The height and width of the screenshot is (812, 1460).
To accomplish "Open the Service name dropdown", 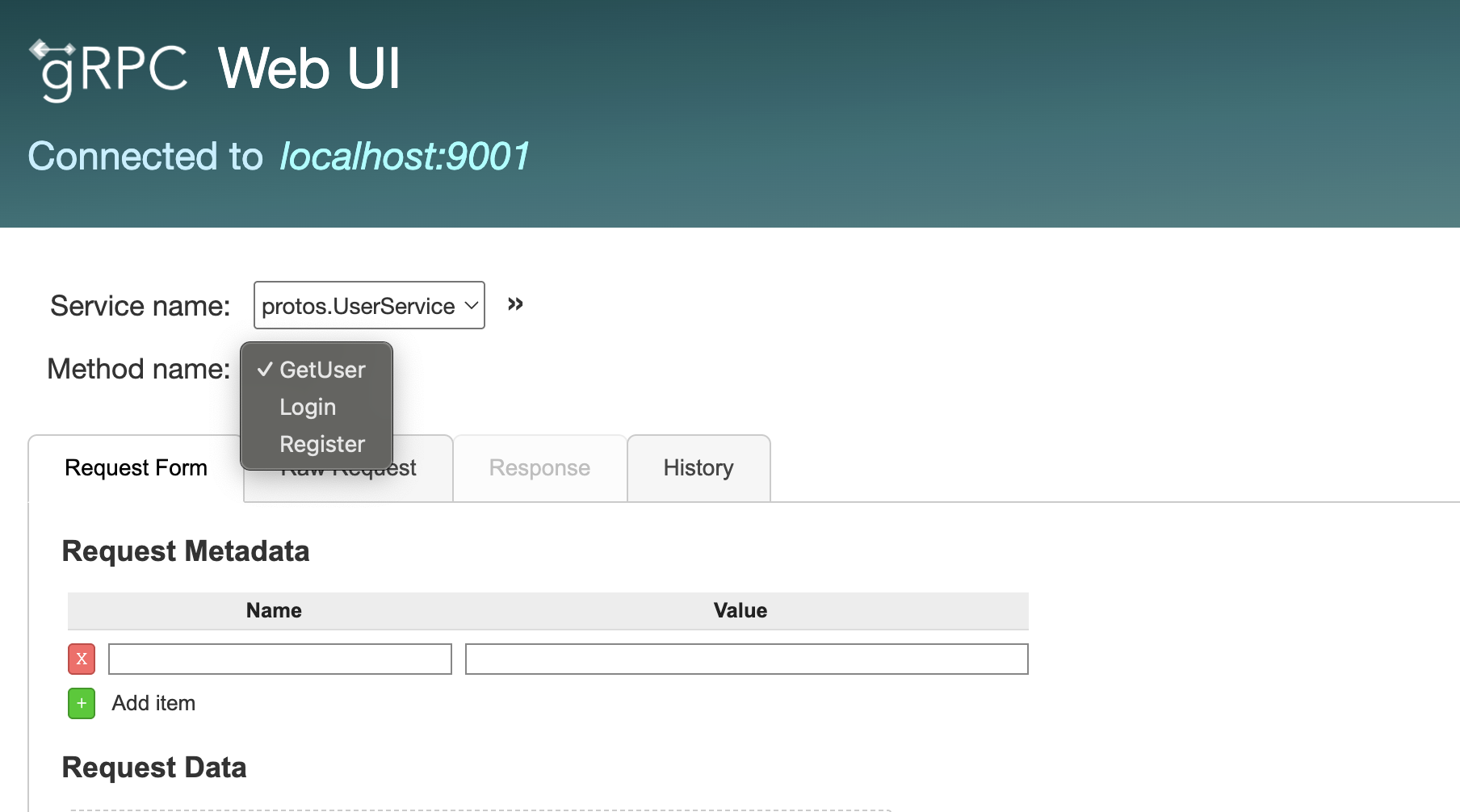I will click(x=368, y=306).
